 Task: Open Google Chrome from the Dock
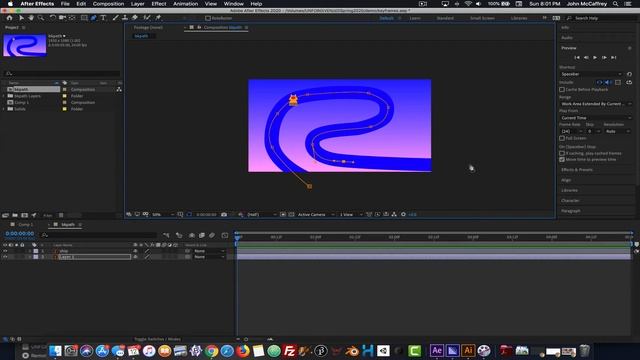click(211, 351)
